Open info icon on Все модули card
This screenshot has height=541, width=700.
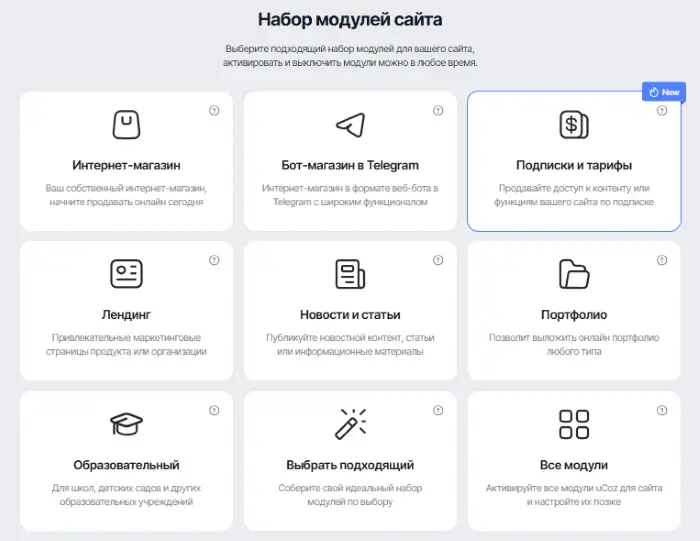(662, 410)
